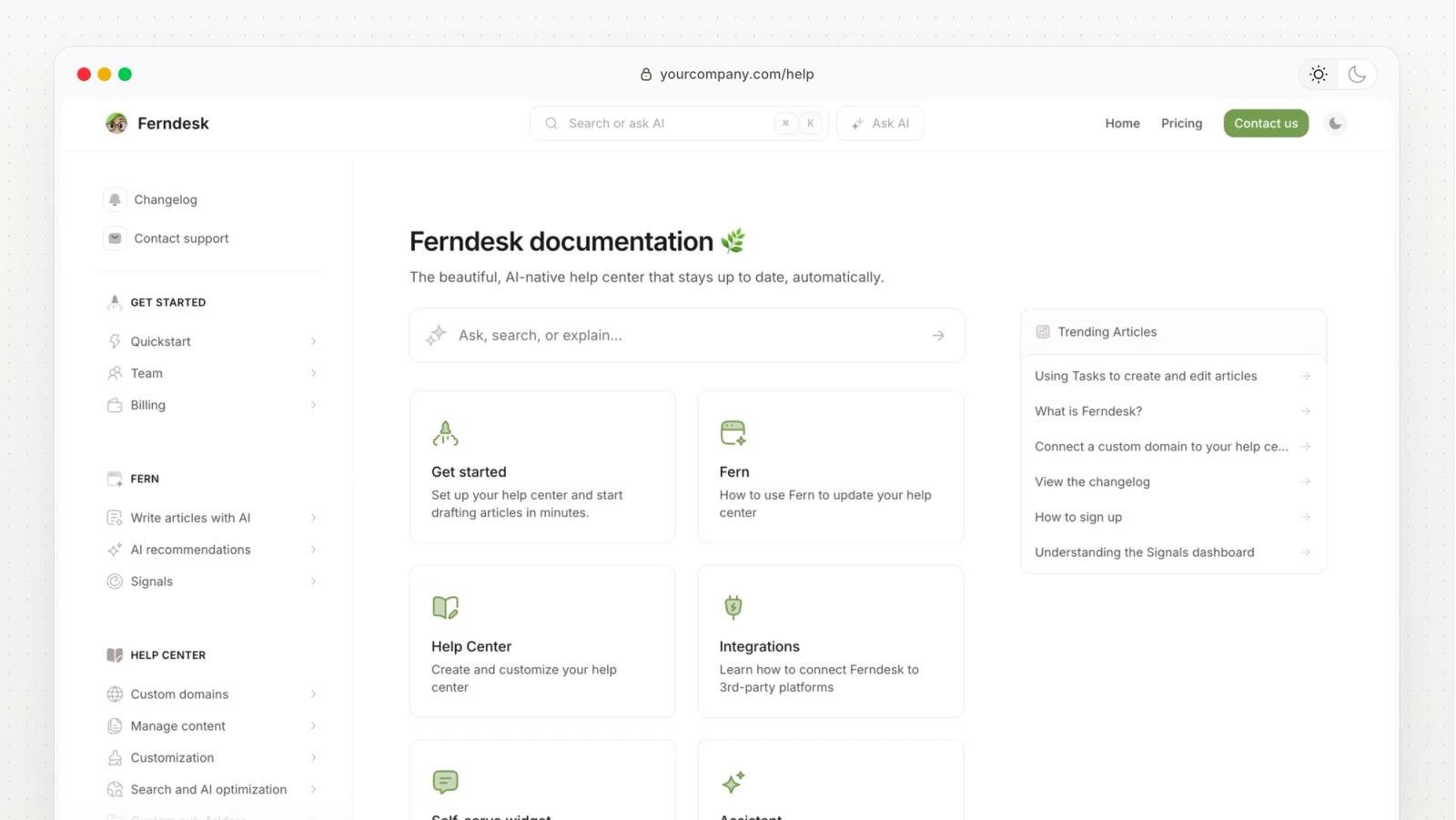
Task: Click the 'Ask, search, or explain...' input
Action: (x=687, y=336)
